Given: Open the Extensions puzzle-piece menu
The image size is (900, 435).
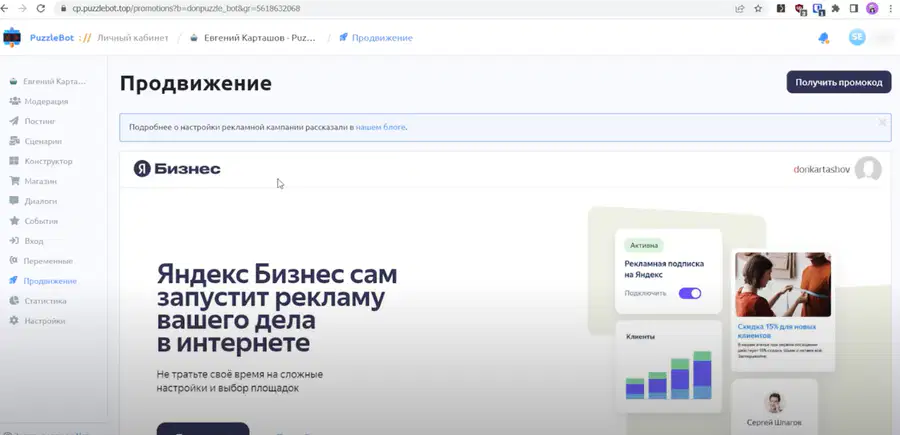Looking at the screenshot, I should (x=836, y=9).
